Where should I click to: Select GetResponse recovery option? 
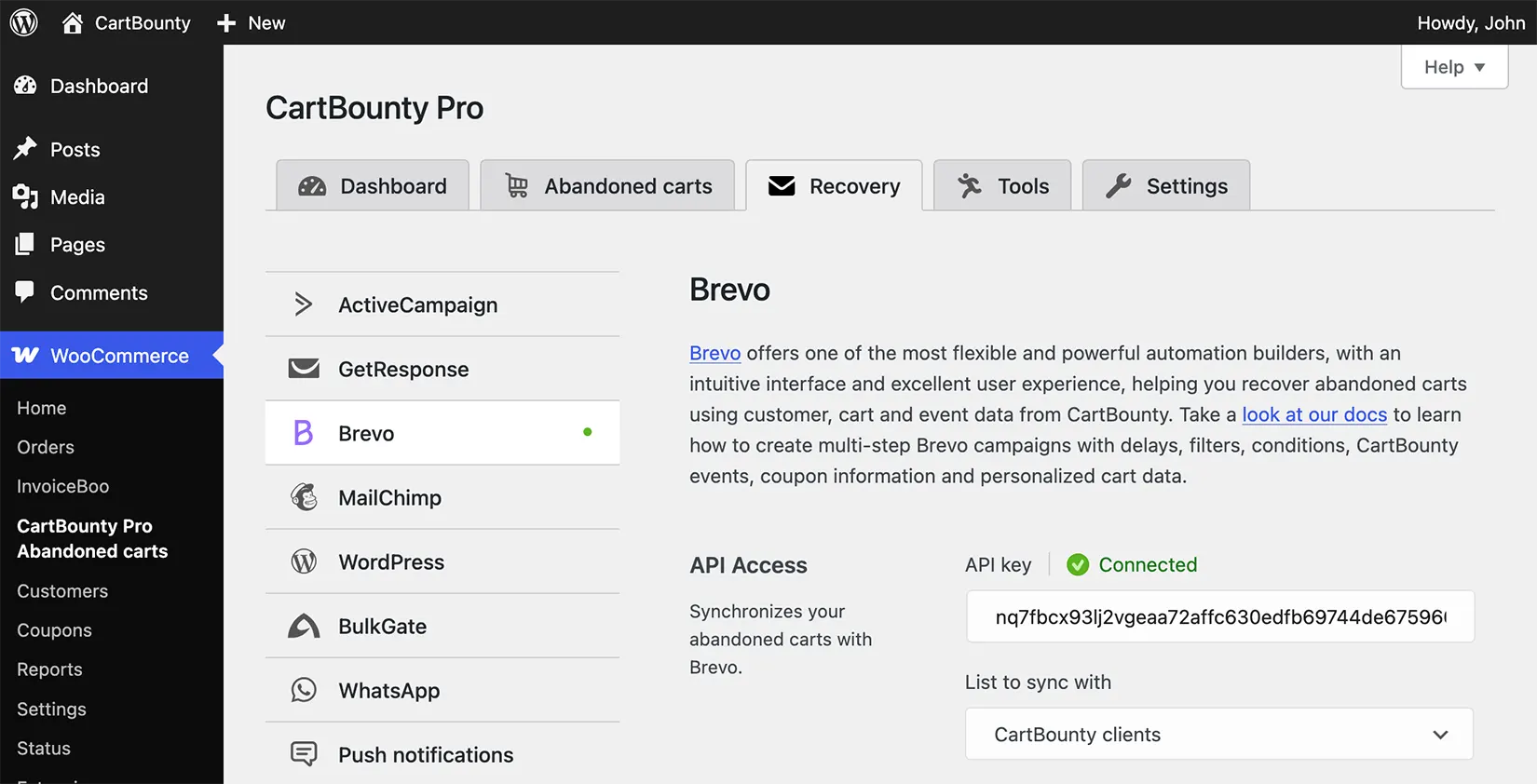[x=442, y=369]
